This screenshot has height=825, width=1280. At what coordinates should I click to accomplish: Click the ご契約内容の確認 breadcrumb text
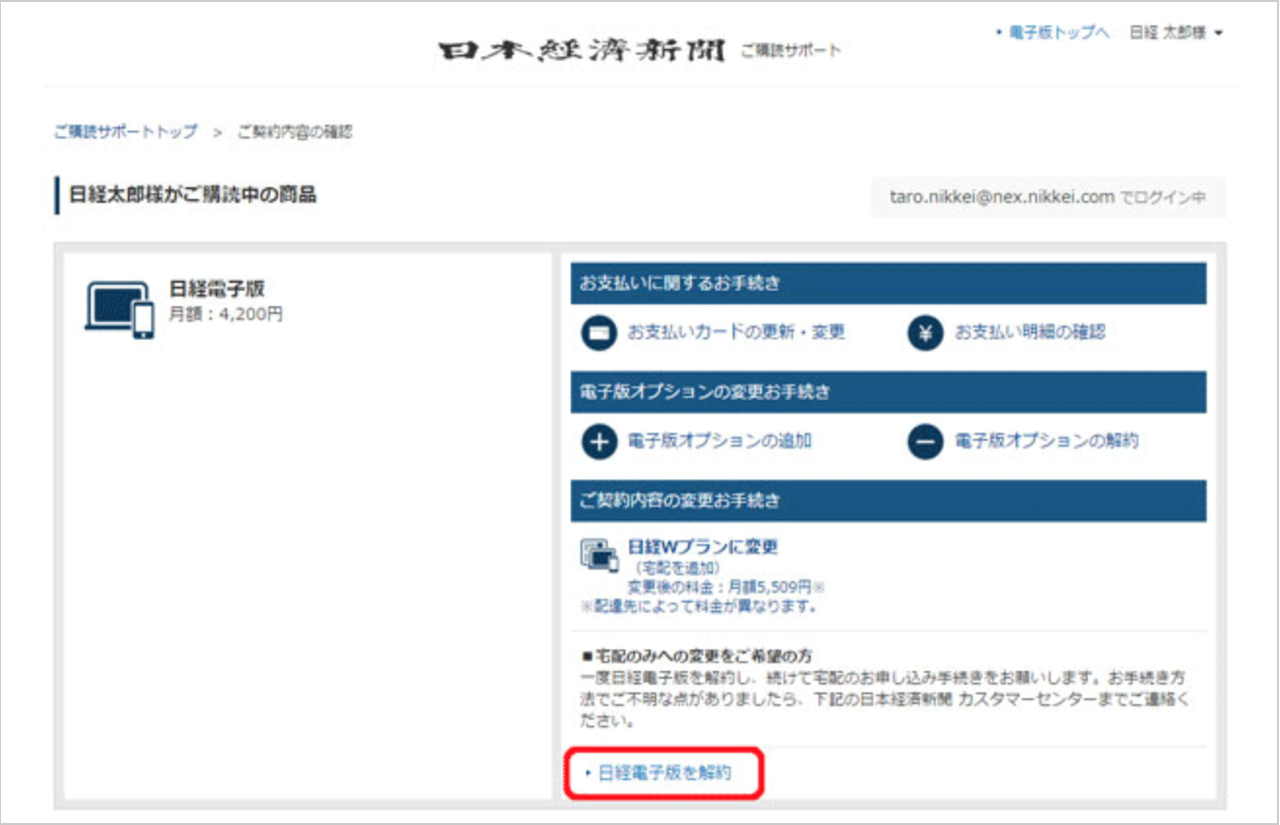(295, 132)
